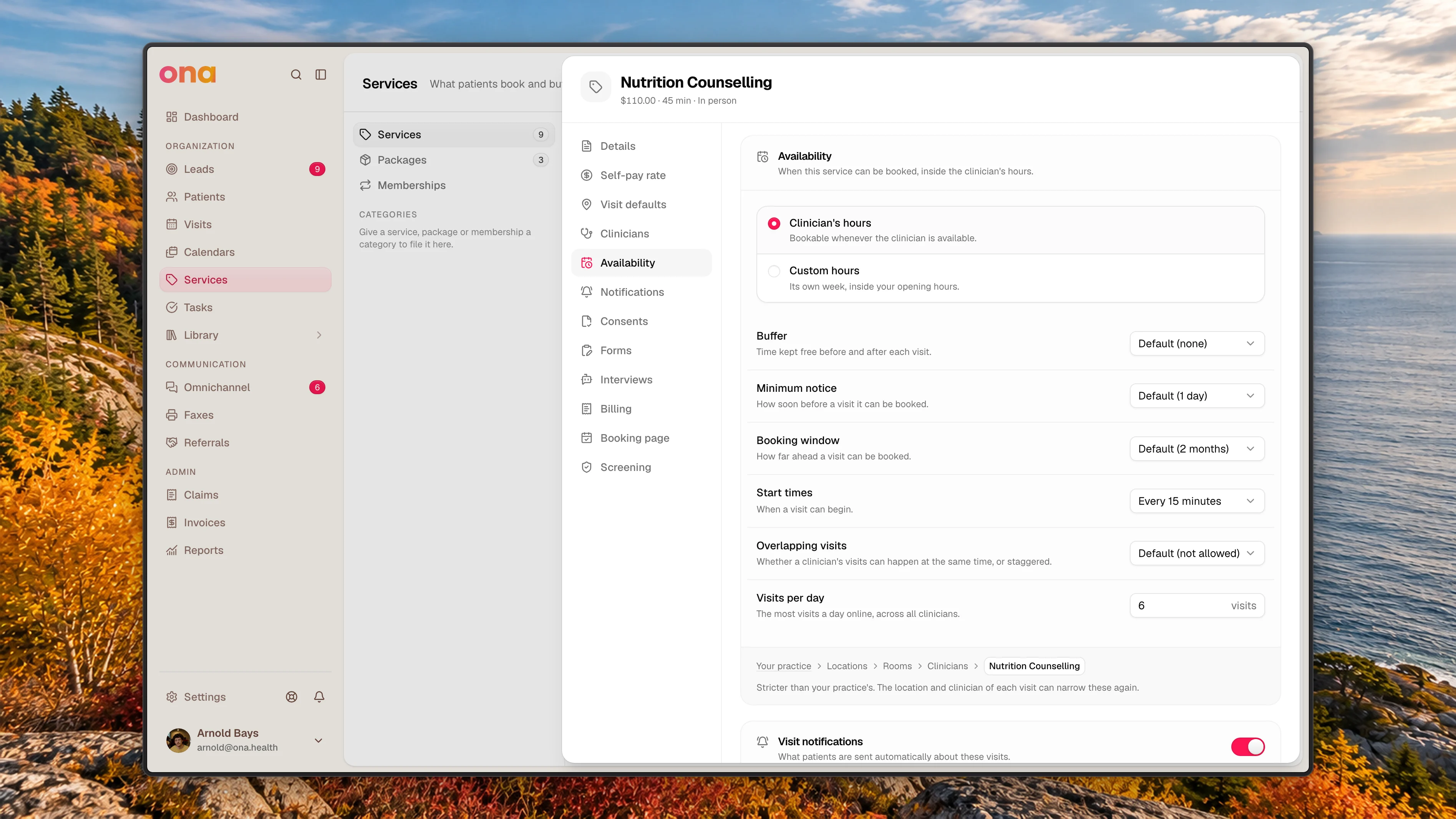Open the Overlapping visits dropdown

pyautogui.click(x=1197, y=553)
